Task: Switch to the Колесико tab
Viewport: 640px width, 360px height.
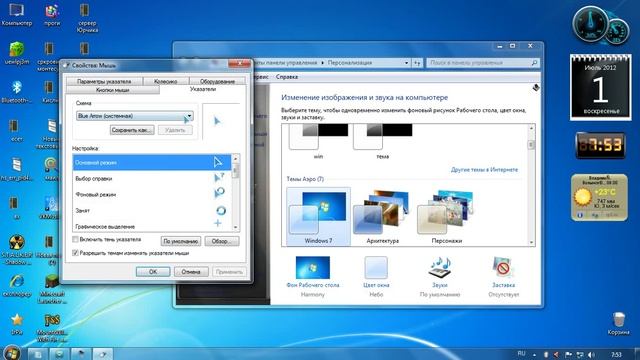Action: pos(165,81)
